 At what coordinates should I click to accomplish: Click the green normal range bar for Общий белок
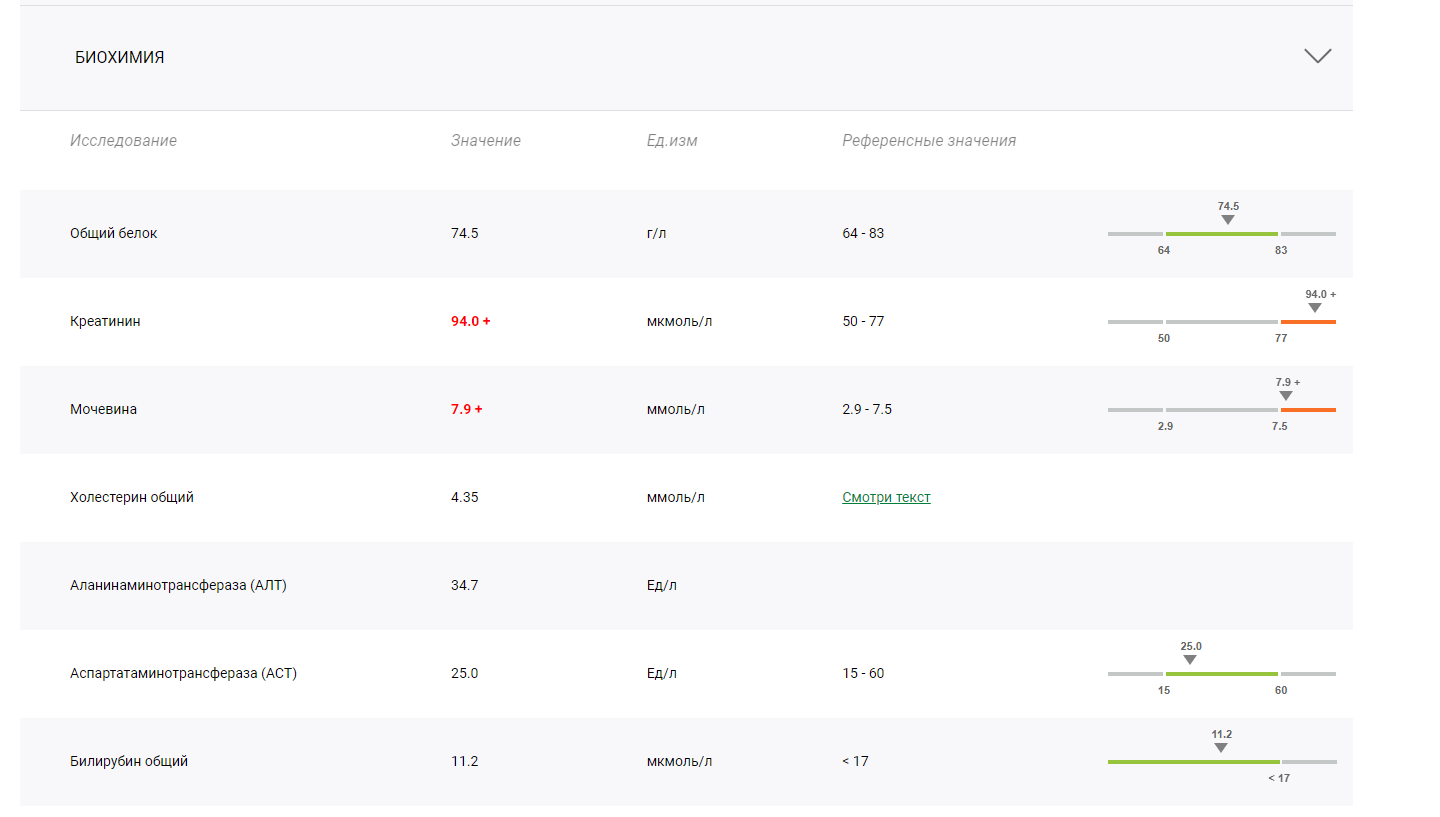click(x=1221, y=234)
